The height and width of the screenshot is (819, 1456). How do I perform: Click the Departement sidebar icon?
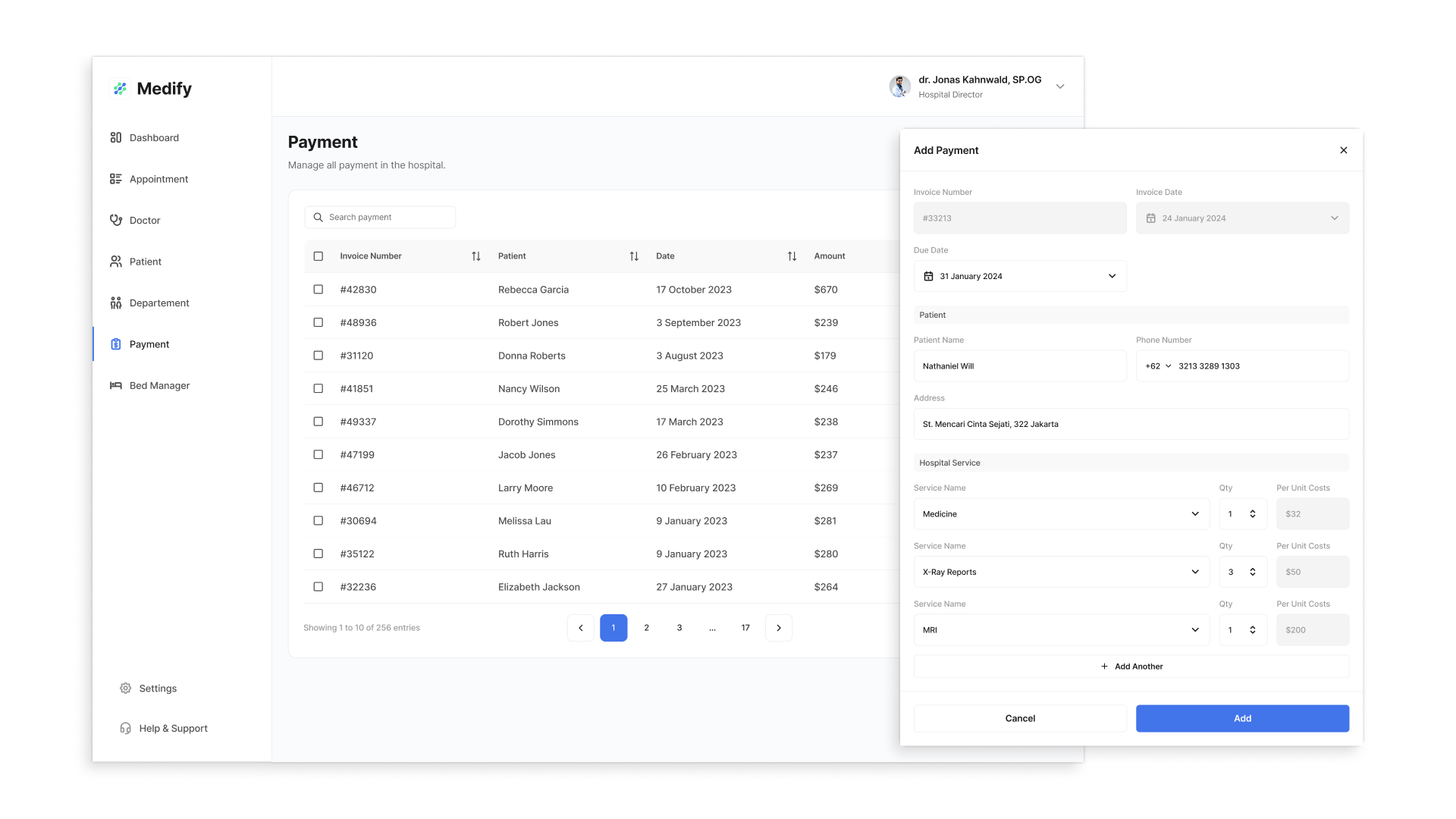115,303
